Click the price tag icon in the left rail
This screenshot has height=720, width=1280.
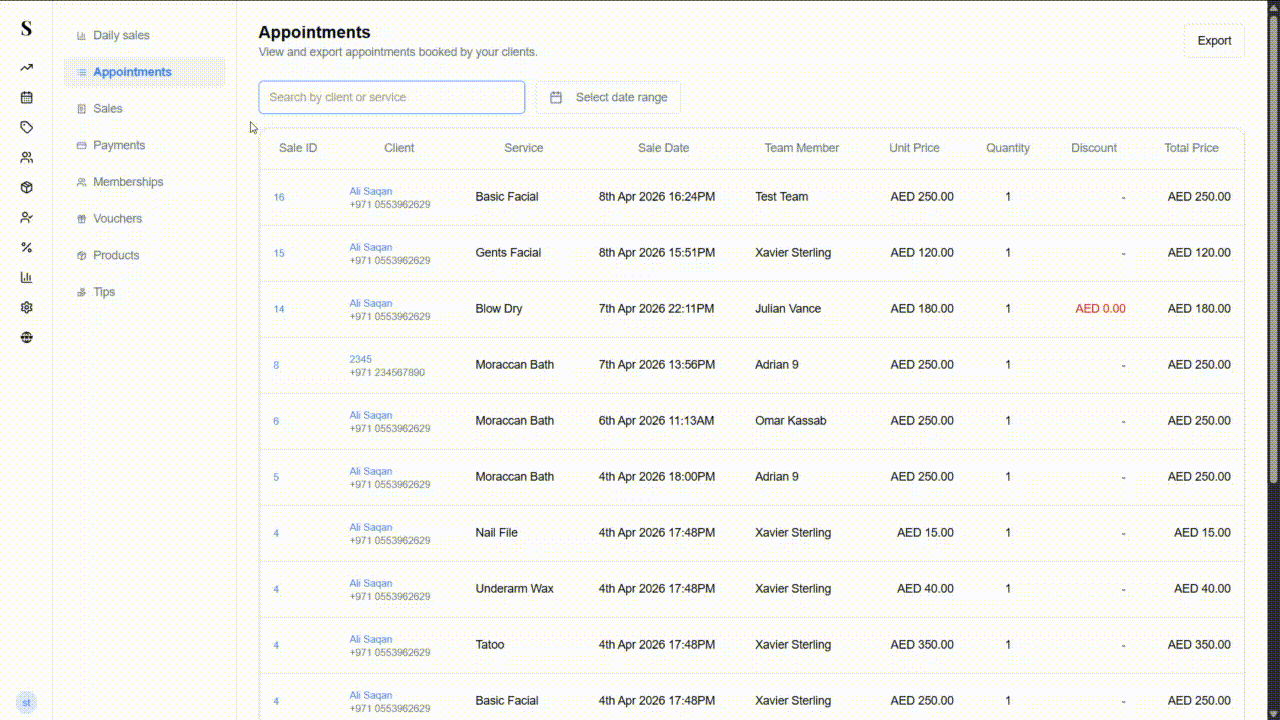[25, 127]
